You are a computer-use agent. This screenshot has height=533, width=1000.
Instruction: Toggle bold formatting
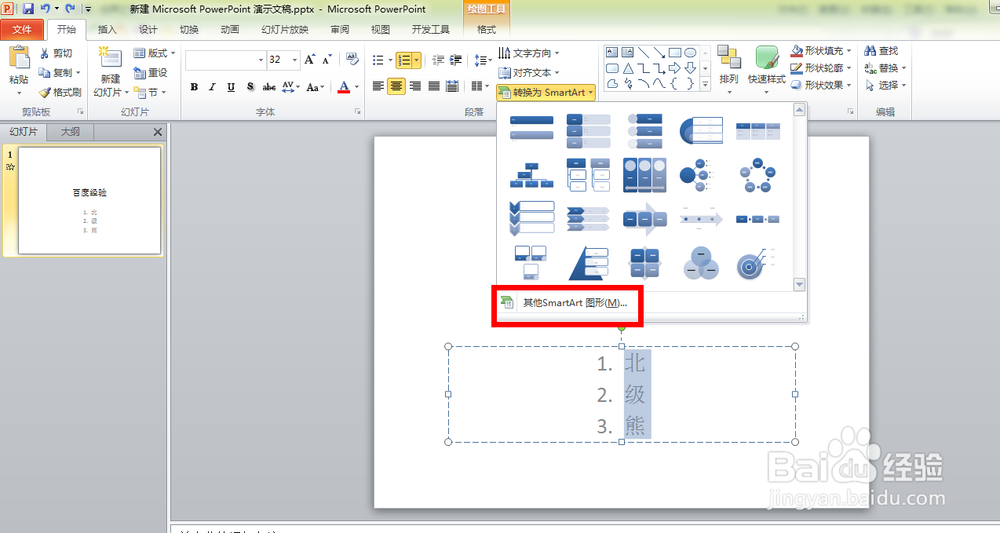194,87
